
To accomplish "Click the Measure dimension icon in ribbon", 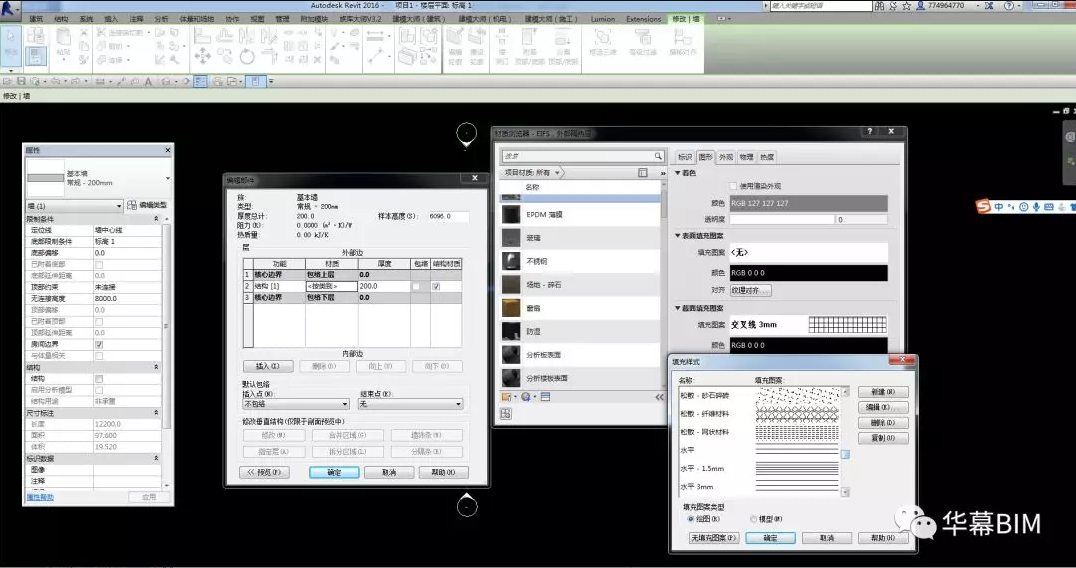I will click(375, 37).
